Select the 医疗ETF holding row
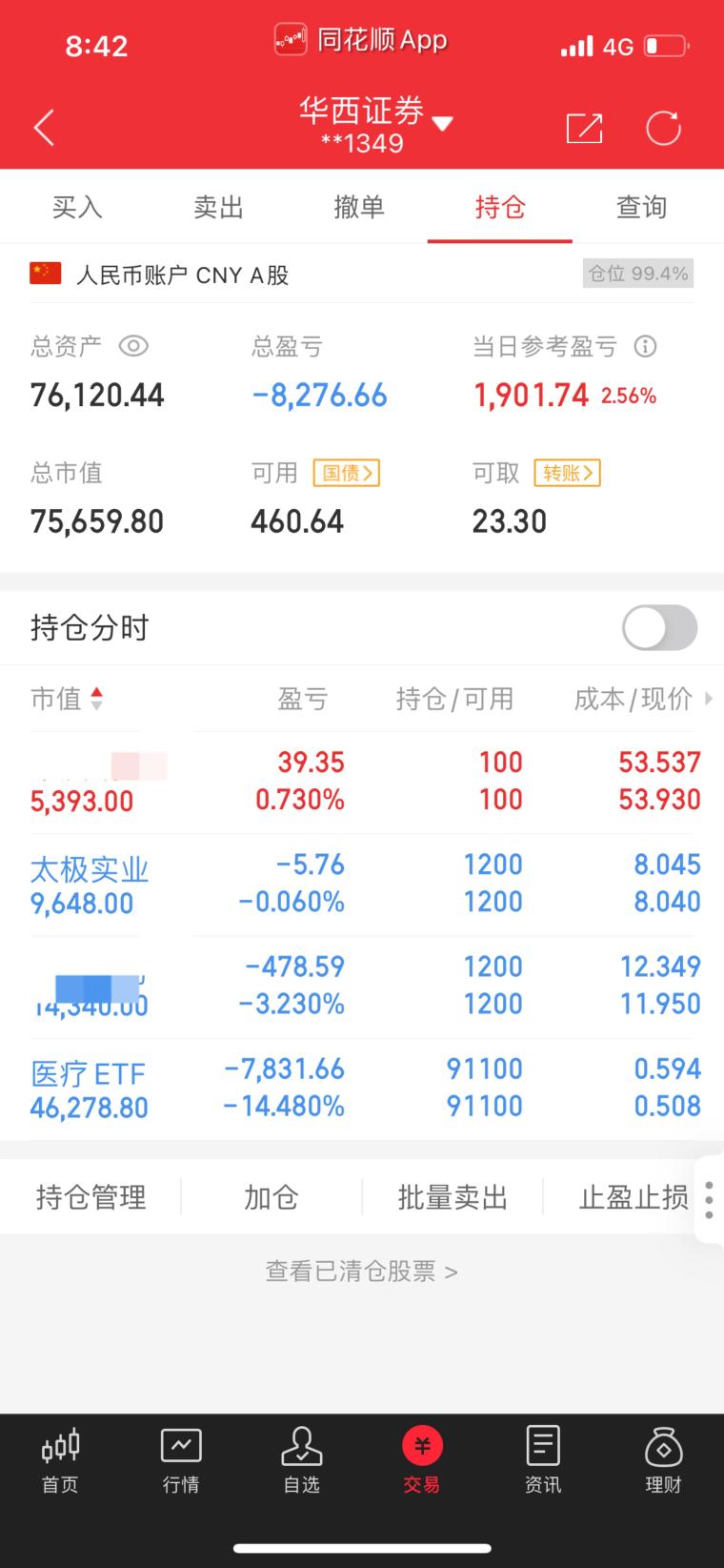The width and height of the screenshot is (724, 1568). (x=362, y=1089)
